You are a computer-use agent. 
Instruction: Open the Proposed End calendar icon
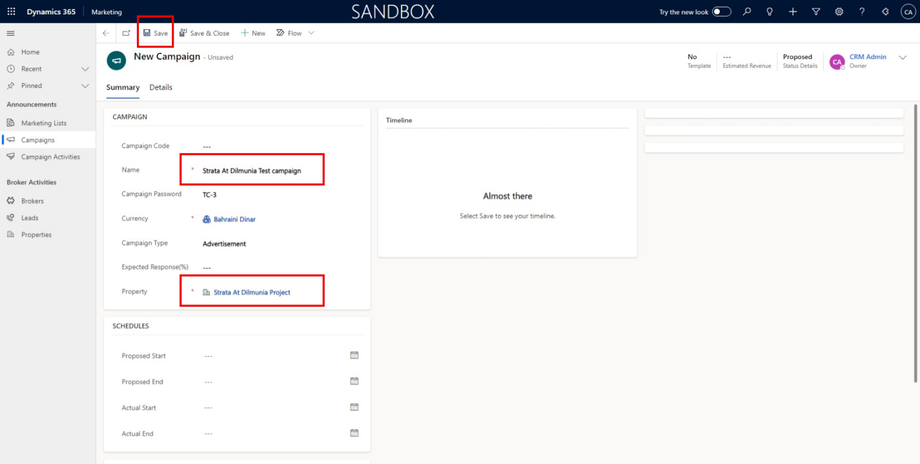tap(354, 381)
